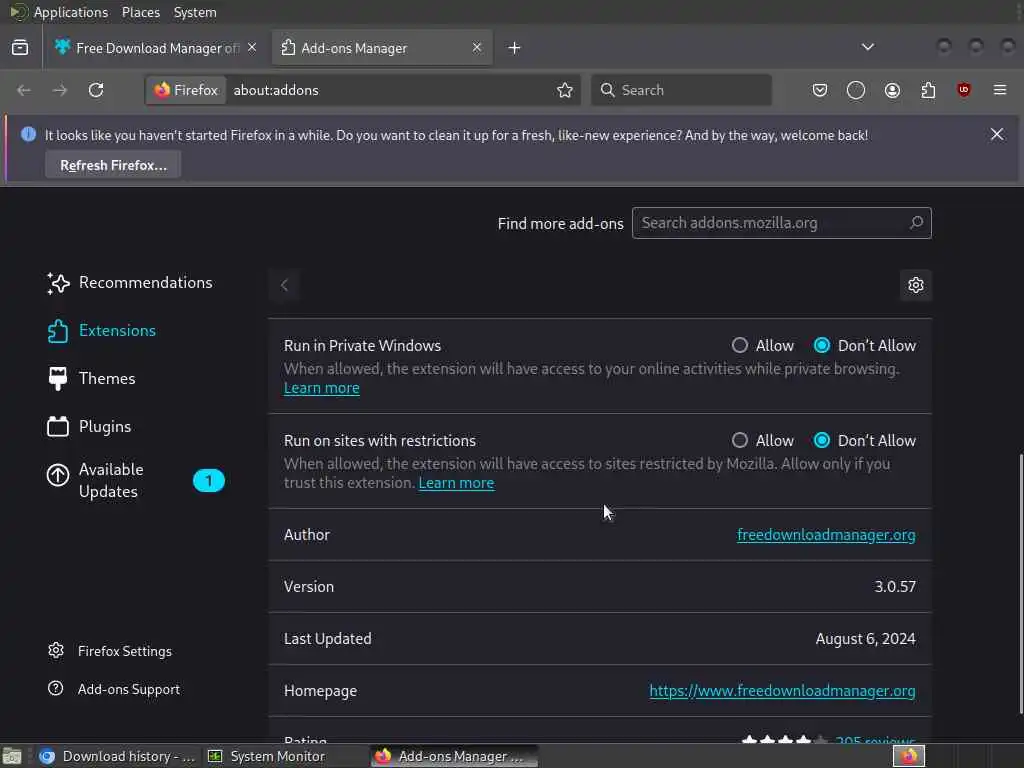The image size is (1024, 768).
Task: Open Learn more about private windows
Action: point(321,388)
